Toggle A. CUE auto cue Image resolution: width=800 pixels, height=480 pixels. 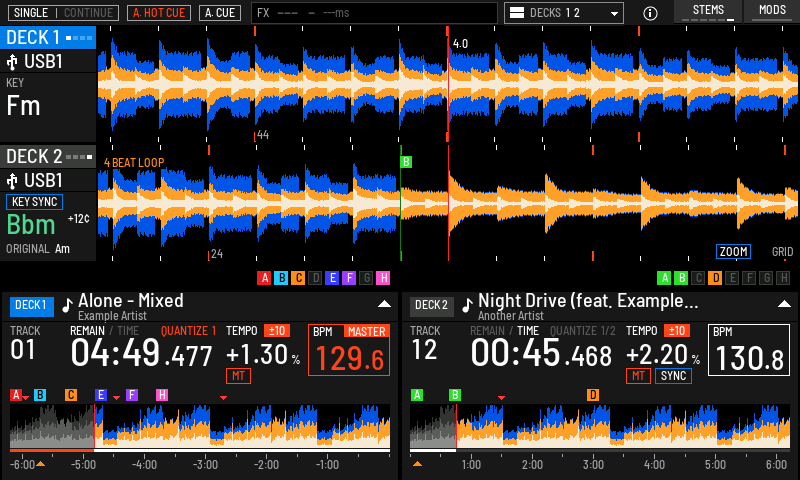click(220, 13)
